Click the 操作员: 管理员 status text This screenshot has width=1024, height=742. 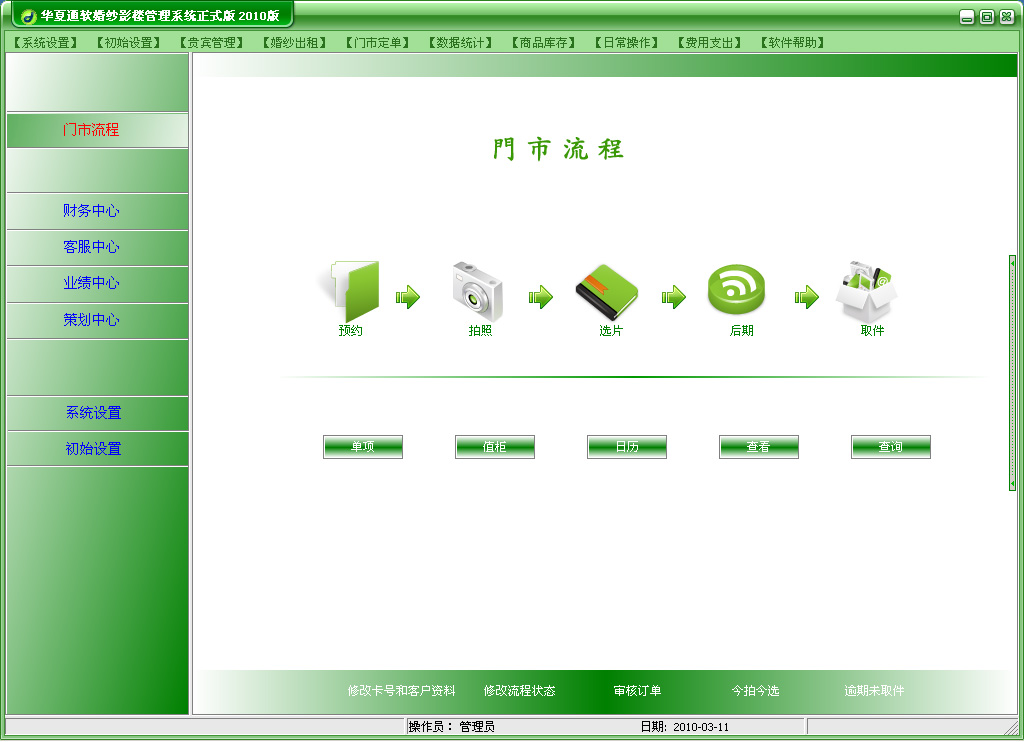coord(451,726)
